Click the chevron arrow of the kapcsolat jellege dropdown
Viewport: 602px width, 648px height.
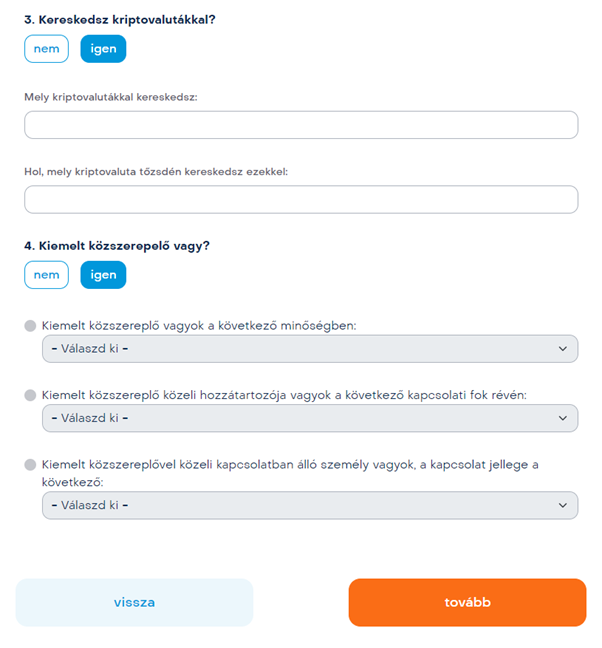pos(563,505)
